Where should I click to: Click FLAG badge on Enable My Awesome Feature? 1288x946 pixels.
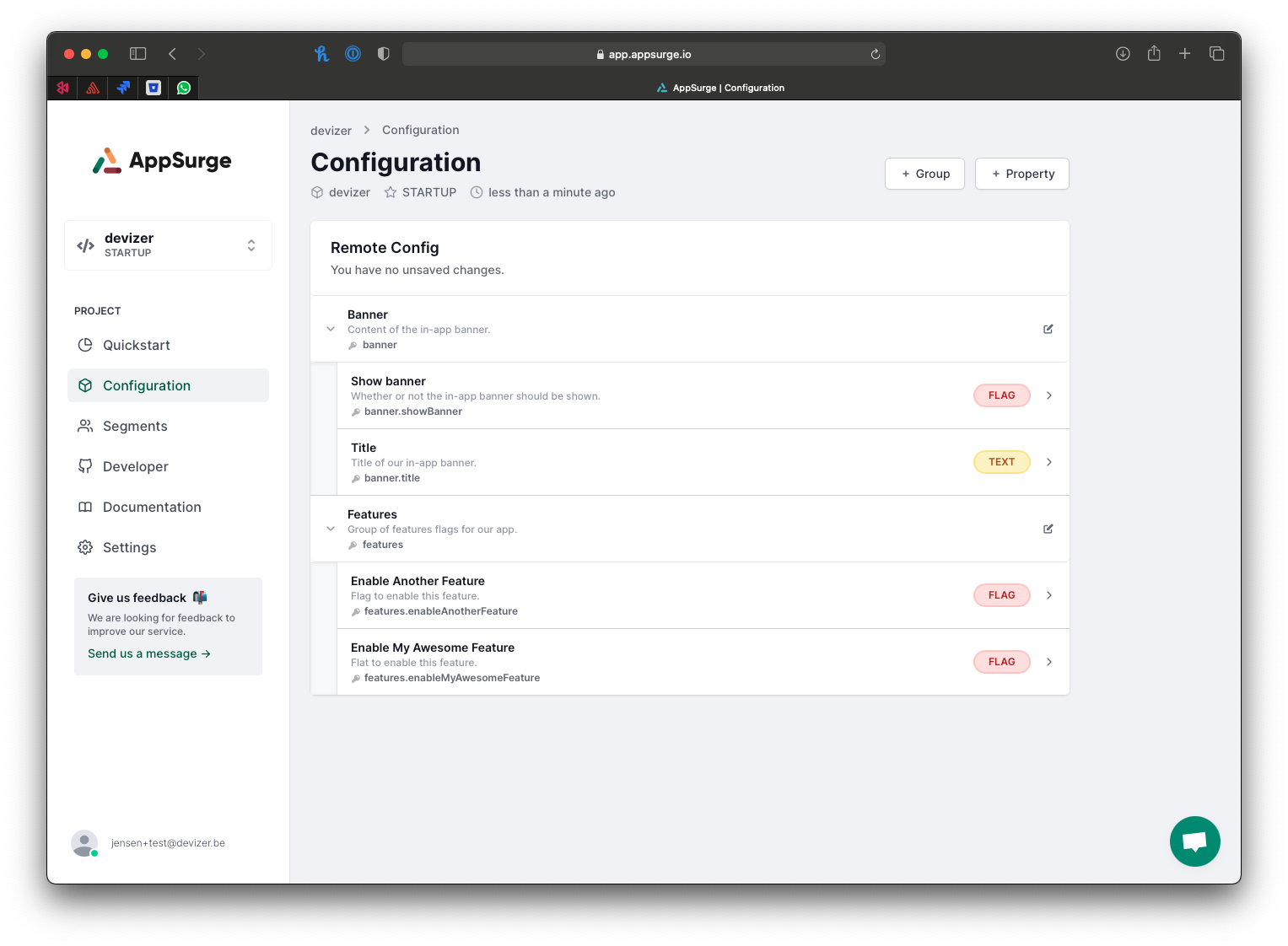[1002, 662]
